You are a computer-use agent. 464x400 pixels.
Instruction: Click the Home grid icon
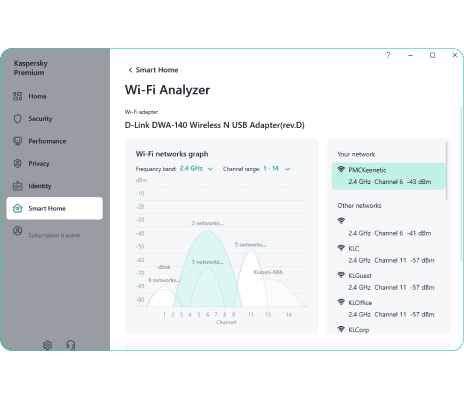coord(17,96)
